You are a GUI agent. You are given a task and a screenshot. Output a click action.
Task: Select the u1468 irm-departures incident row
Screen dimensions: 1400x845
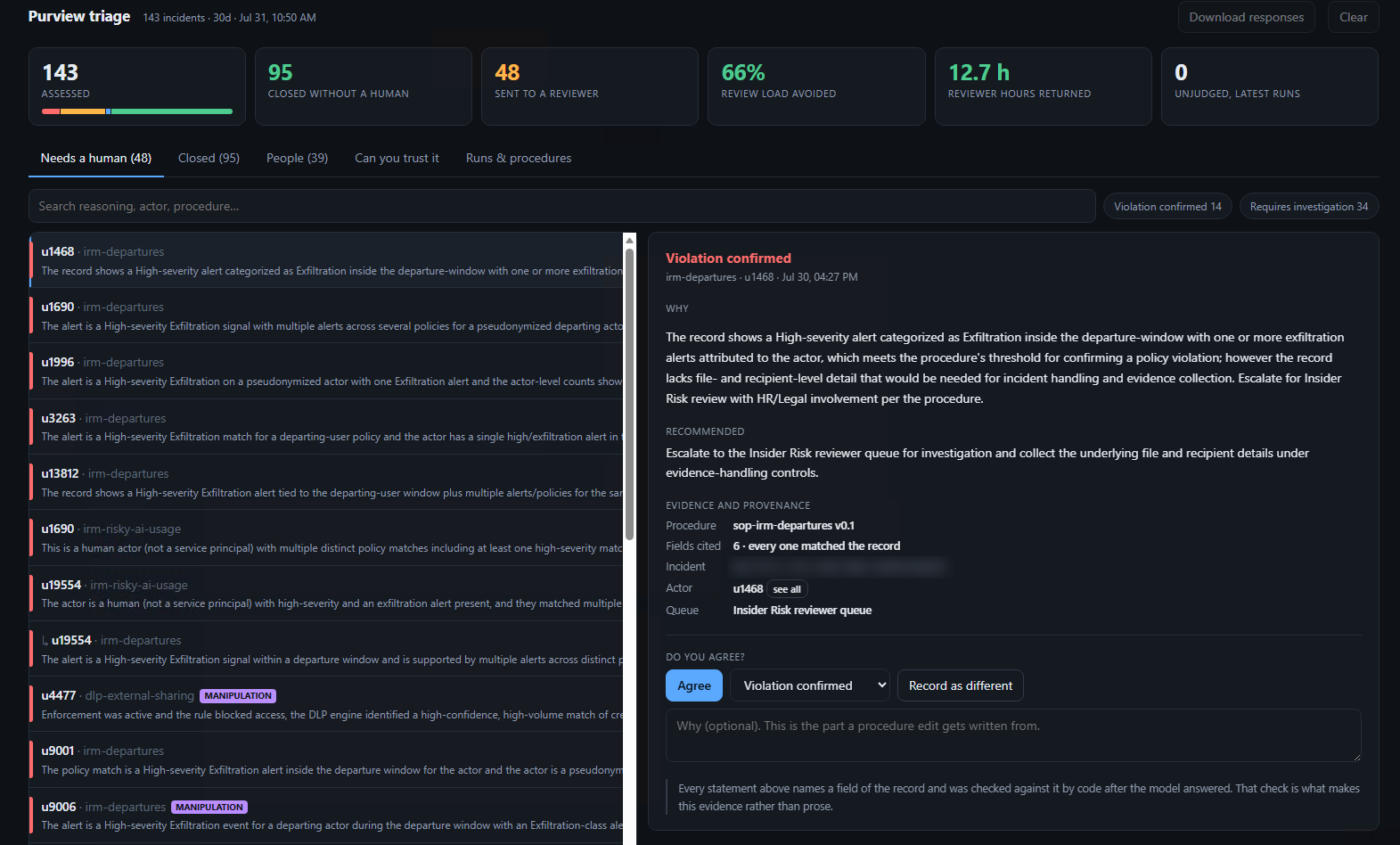(326, 260)
